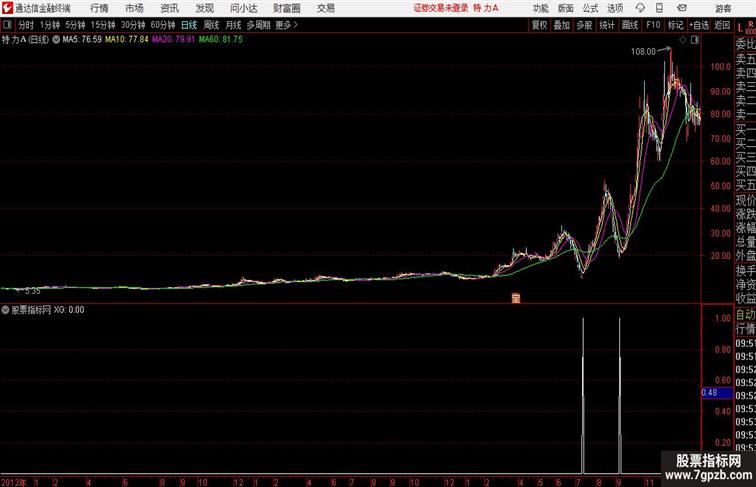The width and height of the screenshot is (756, 487).
Task: Click the customer service headset icon
Action: pyautogui.click(x=640, y=8)
